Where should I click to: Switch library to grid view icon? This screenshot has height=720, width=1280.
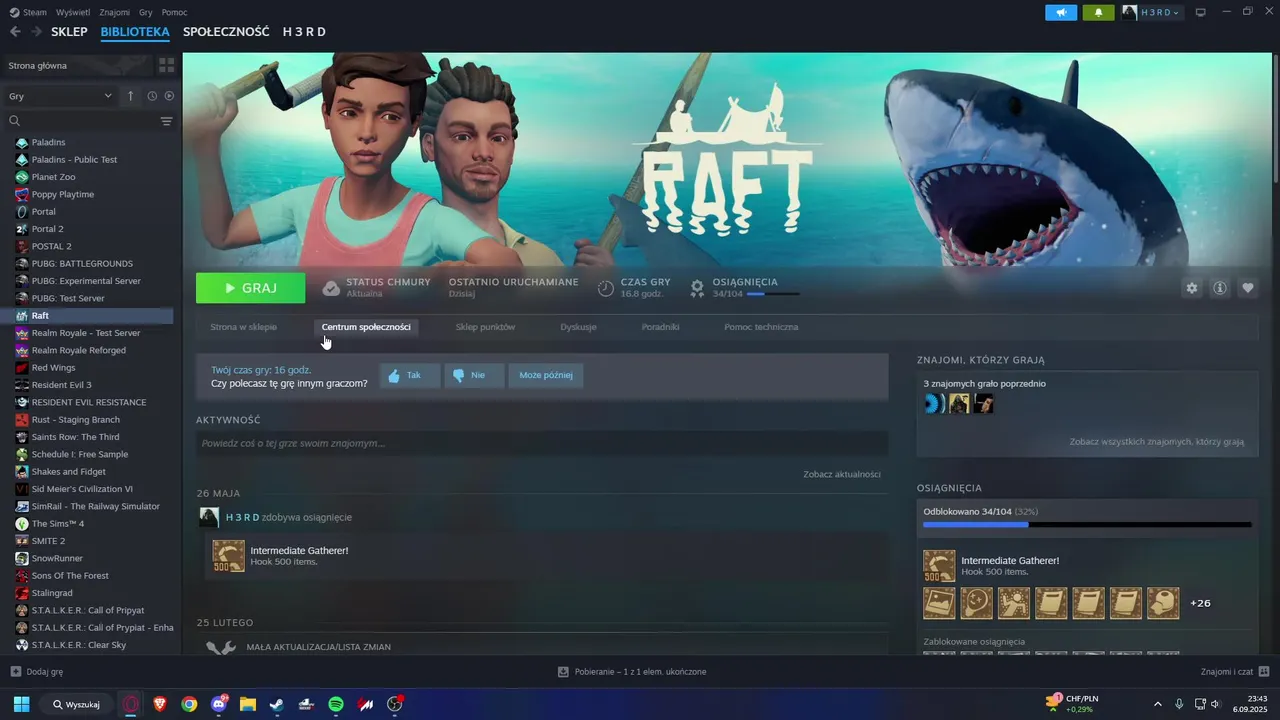pyautogui.click(x=166, y=65)
